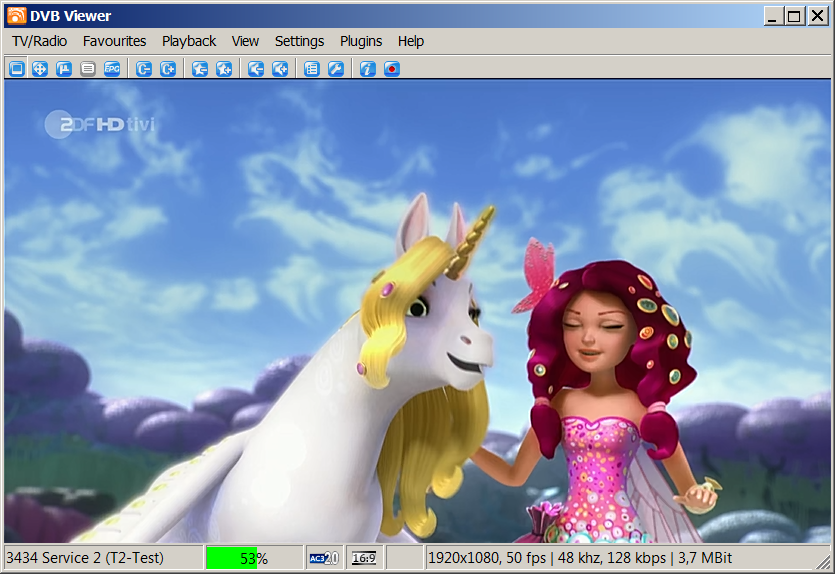The width and height of the screenshot is (835, 574).
Task: Open the wrench options icon
Action: click(x=336, y=69)
